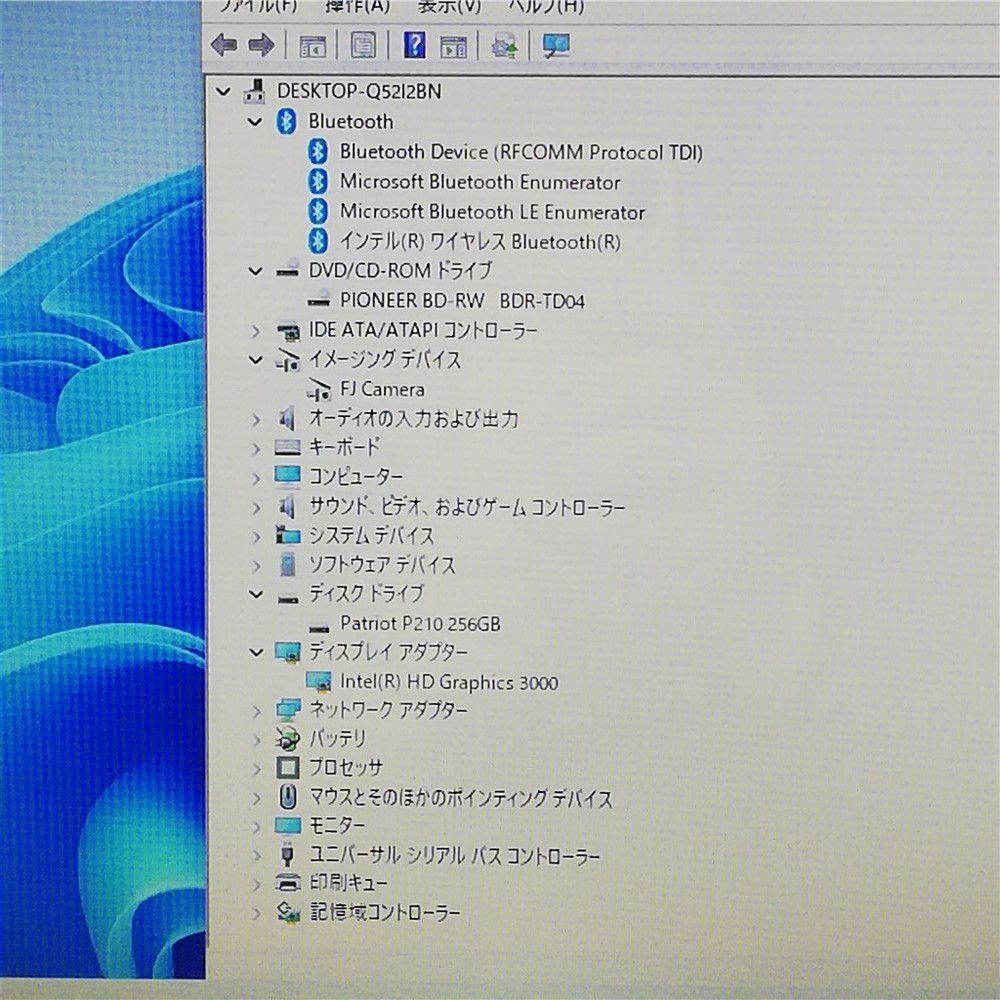Collapse the DESKTOP-Q52I2BN root node
1000x1000 pixels.
223,92
